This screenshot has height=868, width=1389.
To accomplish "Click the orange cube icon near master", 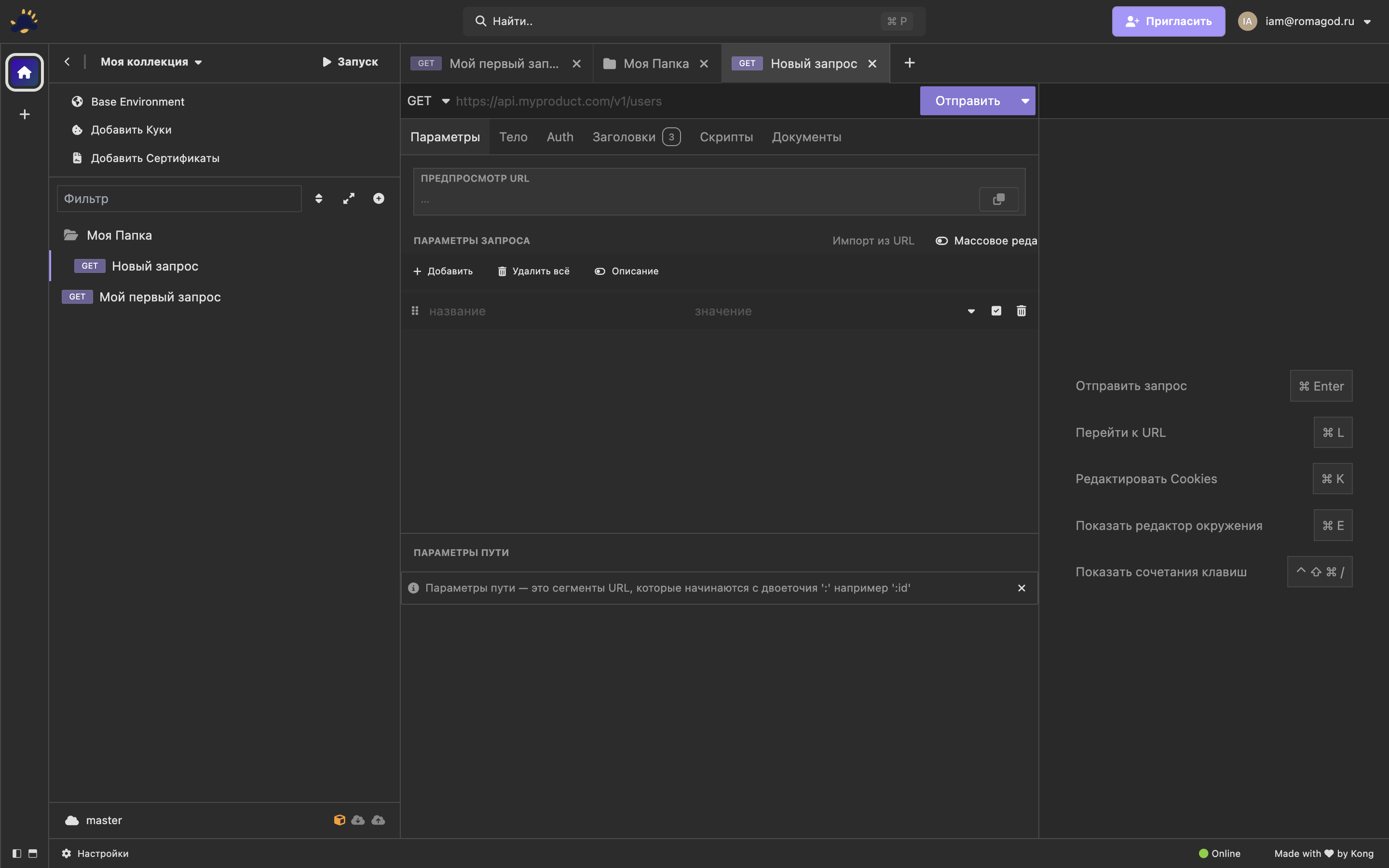I will [339, 820].
